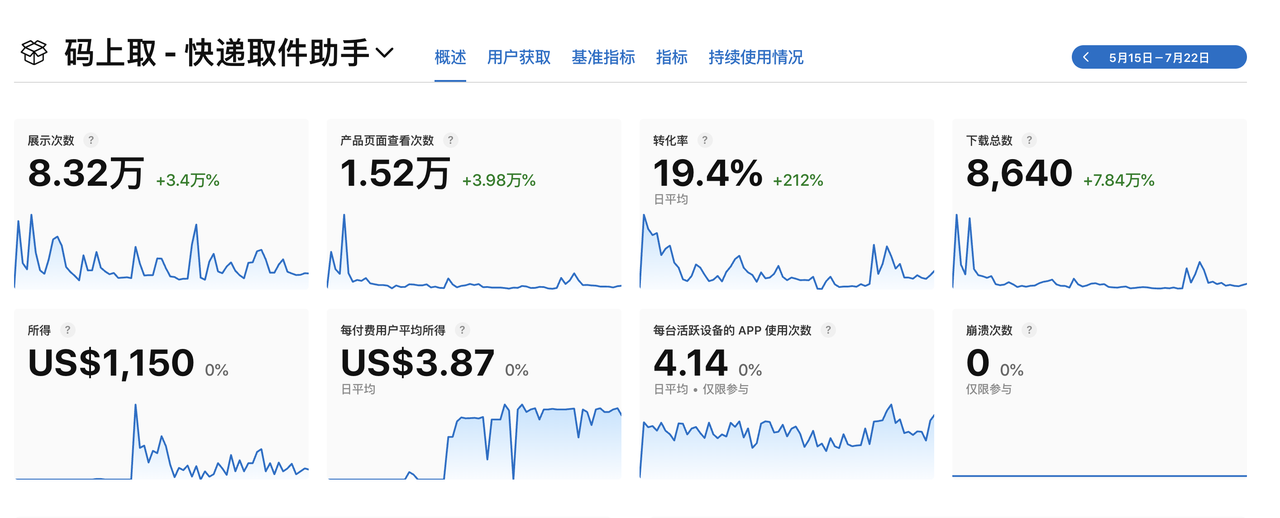Click the +212% change indicator
1280x518 pixels.
[x=798, y=180]
